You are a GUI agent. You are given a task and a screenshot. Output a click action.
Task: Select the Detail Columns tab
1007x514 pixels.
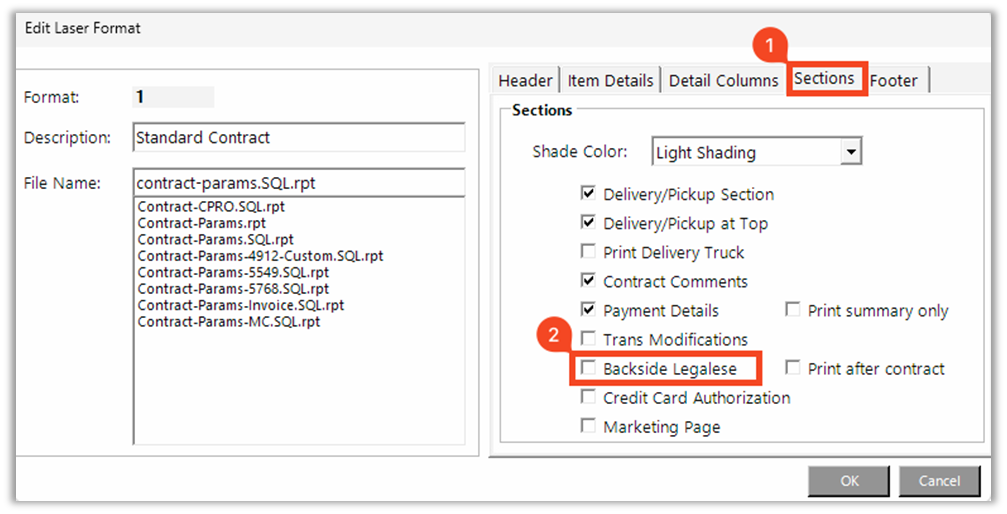point(723,81)
